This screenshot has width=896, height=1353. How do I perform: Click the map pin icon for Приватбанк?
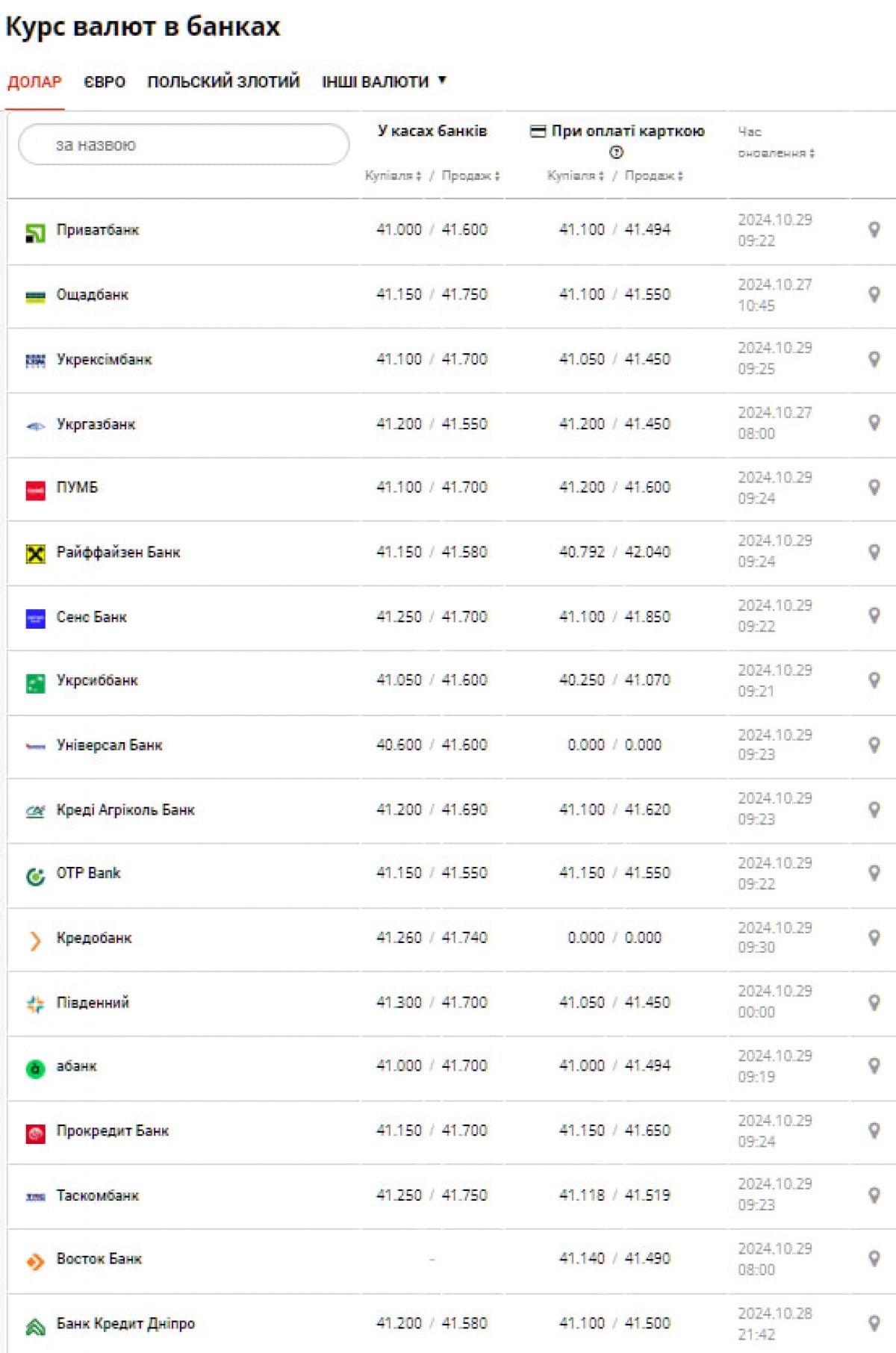(874, 229)
